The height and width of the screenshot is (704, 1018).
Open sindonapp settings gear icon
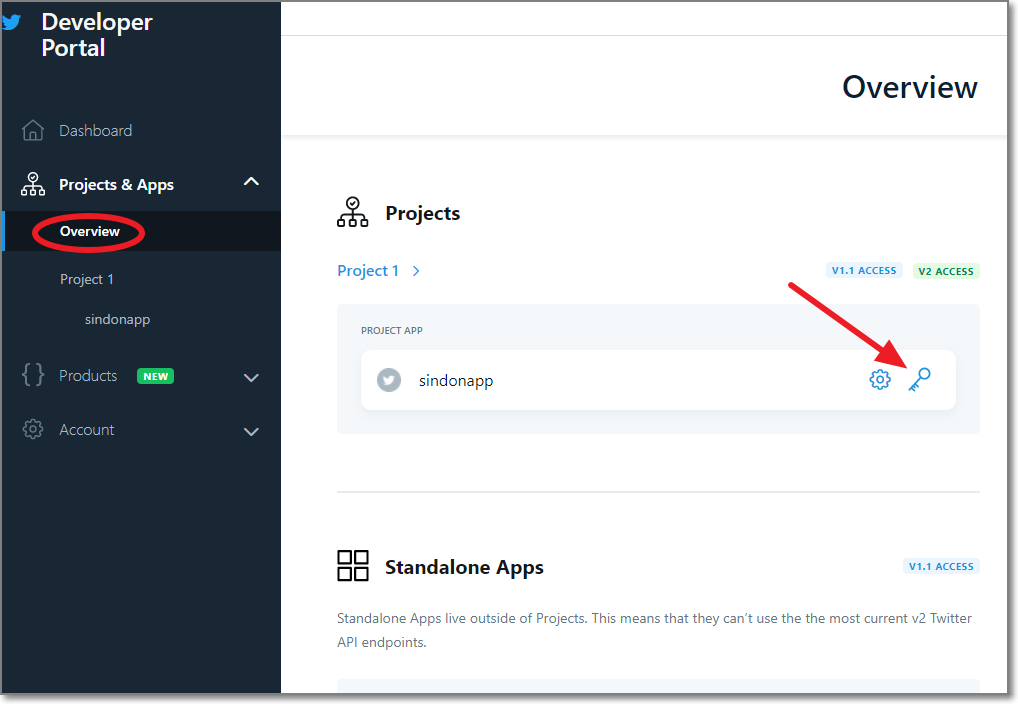[880, 380]
